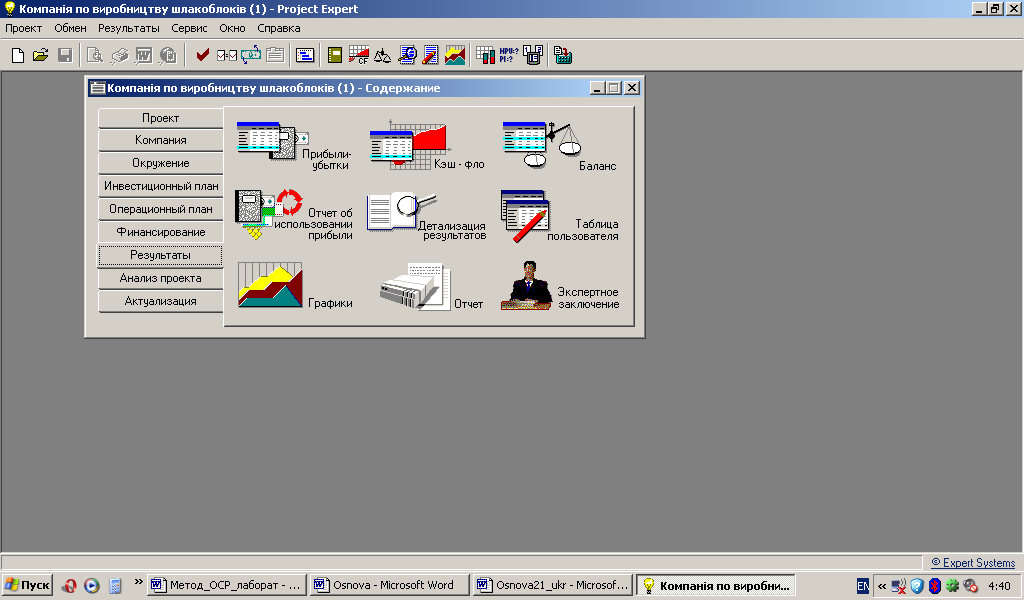Switch to Операционный план section

pyautogui.click(x=161, y=209)
